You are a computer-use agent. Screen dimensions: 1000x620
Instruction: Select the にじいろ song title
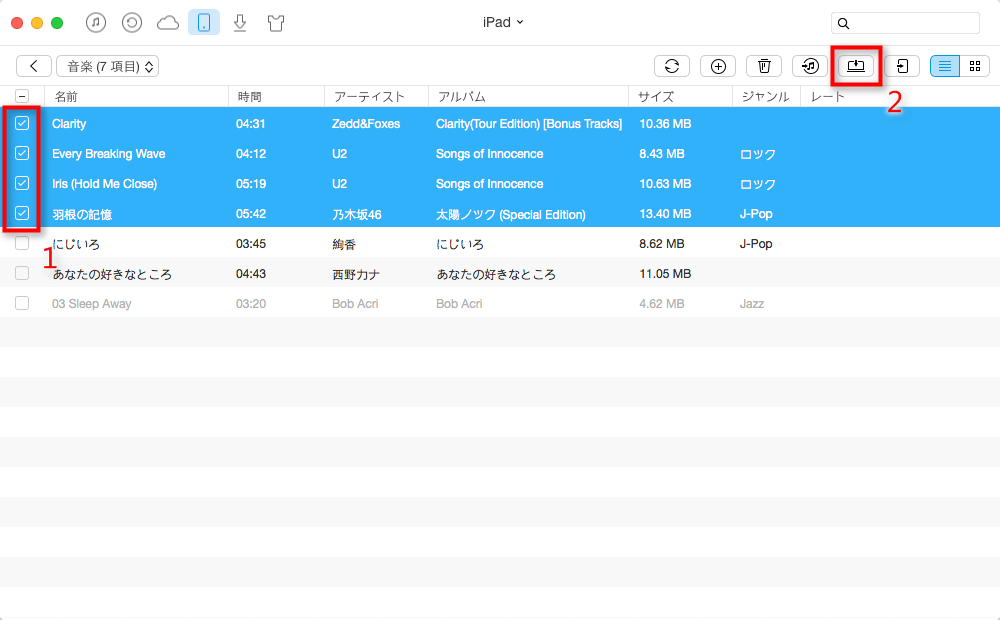point(76,244)
